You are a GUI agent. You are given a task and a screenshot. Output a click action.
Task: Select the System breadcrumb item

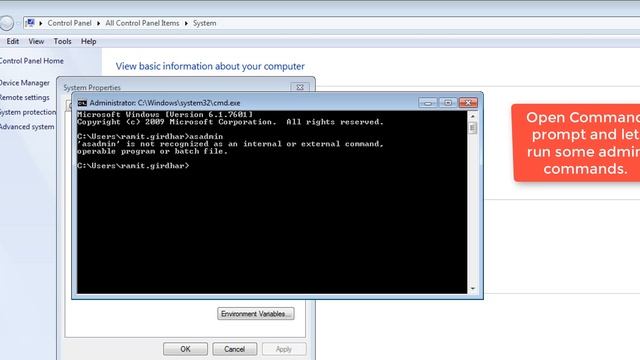point(204,23)
